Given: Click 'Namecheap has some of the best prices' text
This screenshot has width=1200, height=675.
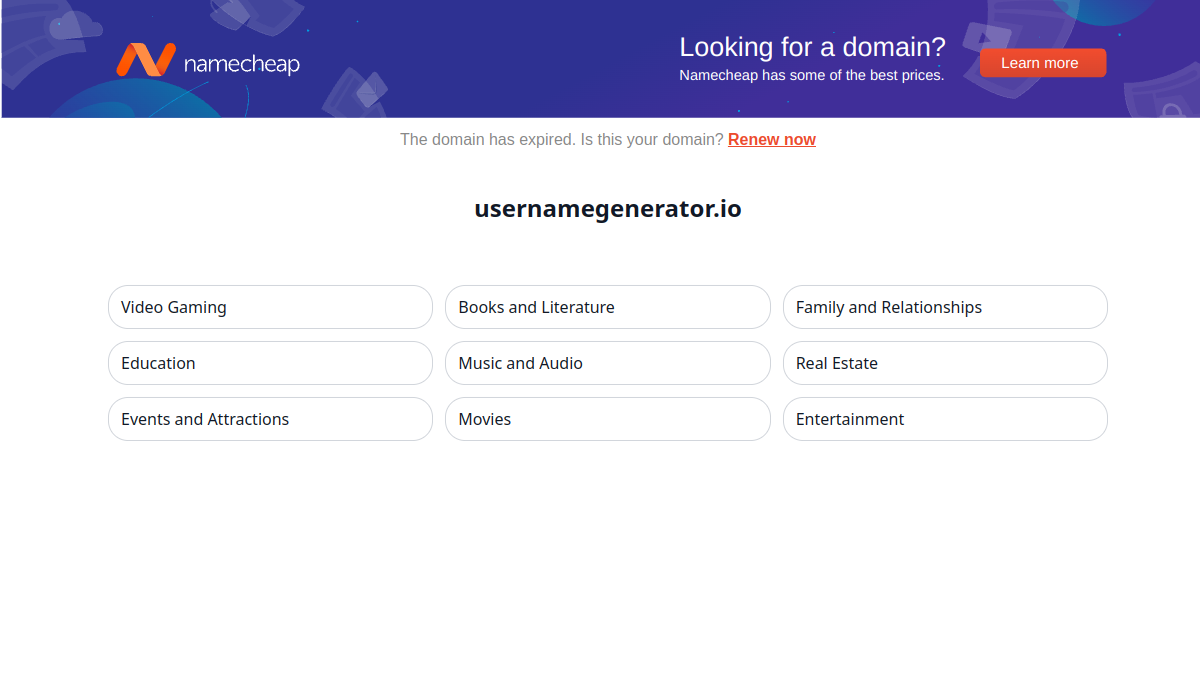Looking at the screenshot, I should pyautogui.click(x=811, y=75).
